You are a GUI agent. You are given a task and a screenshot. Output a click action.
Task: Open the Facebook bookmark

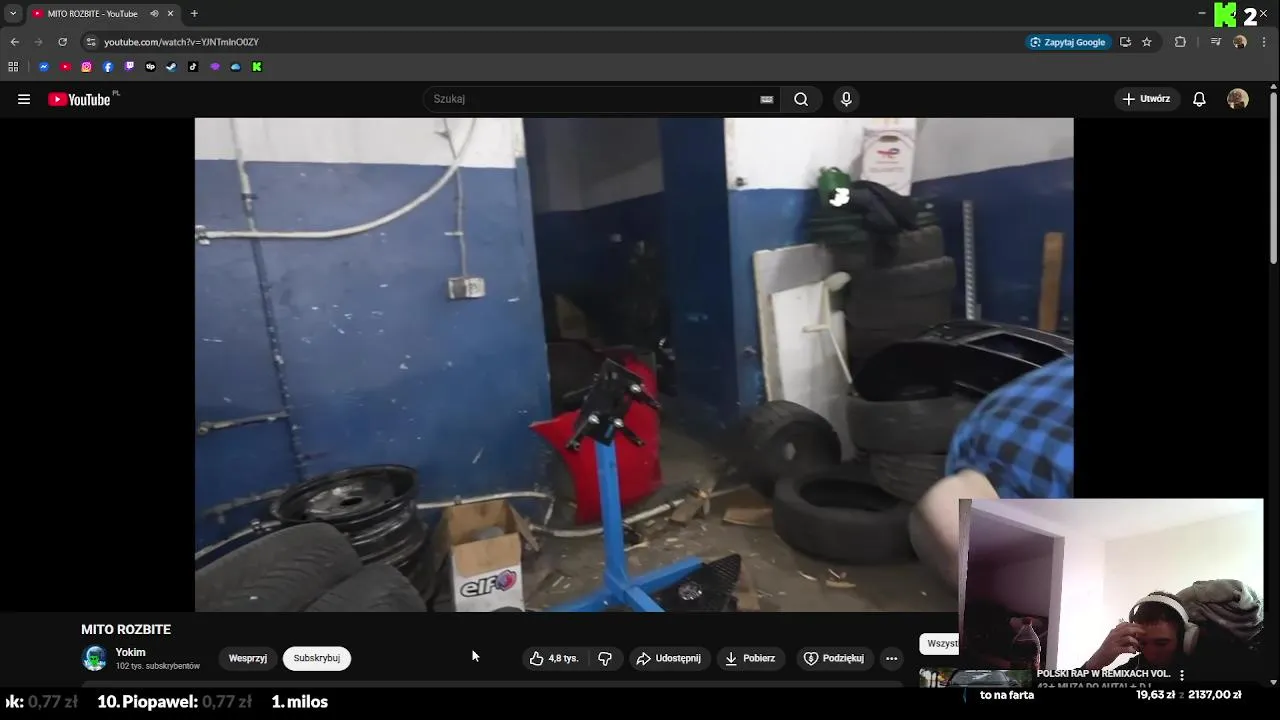coord(108,67)
